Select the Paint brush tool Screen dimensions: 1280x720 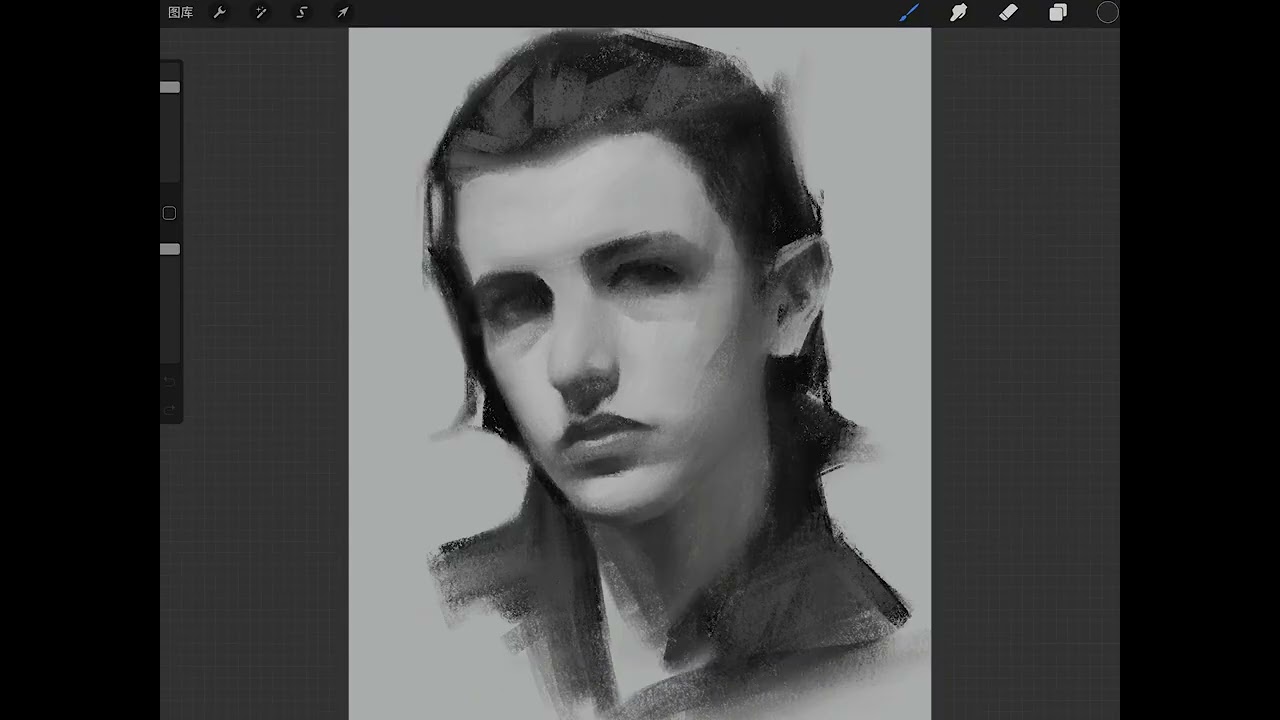pos(909,13)
